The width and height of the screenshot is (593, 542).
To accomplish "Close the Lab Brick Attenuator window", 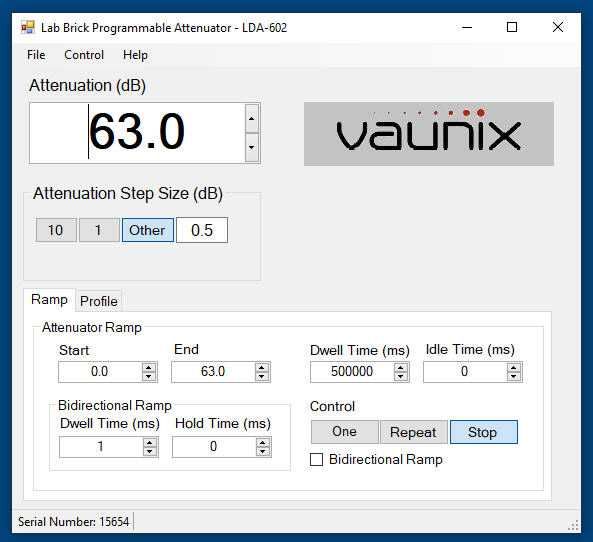I will click(558, 27).
